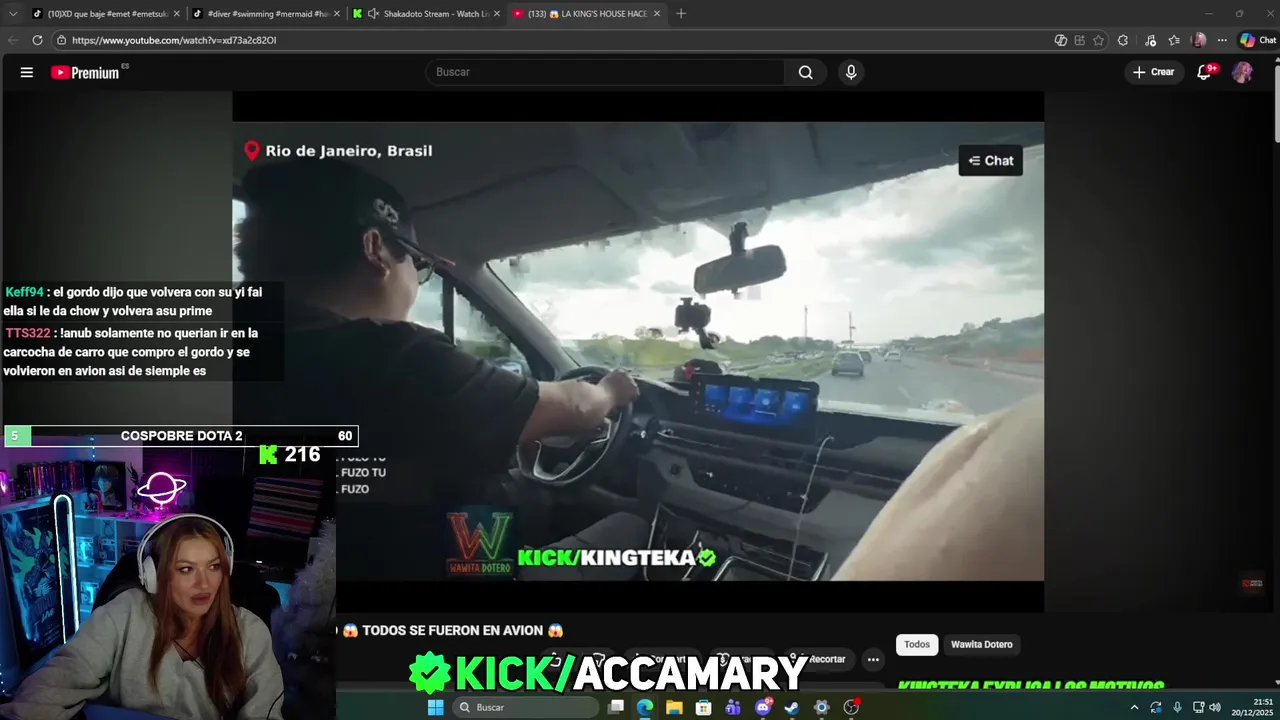Click Keff94 username in stream chat
Image resolution: width=1280 pixels, height=720 pixels.
coord(24,292)
